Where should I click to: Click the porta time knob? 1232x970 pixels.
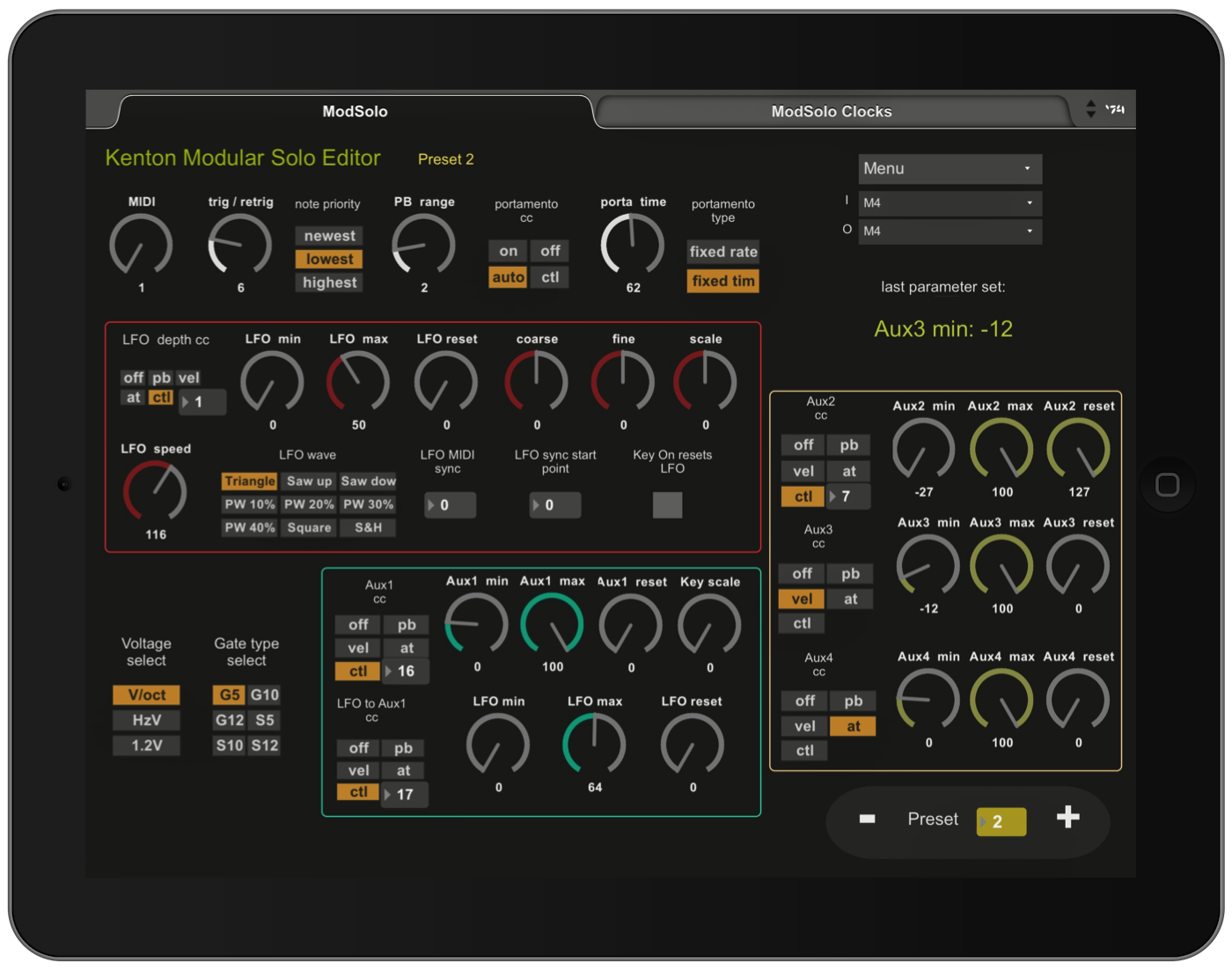pos(632,245)
